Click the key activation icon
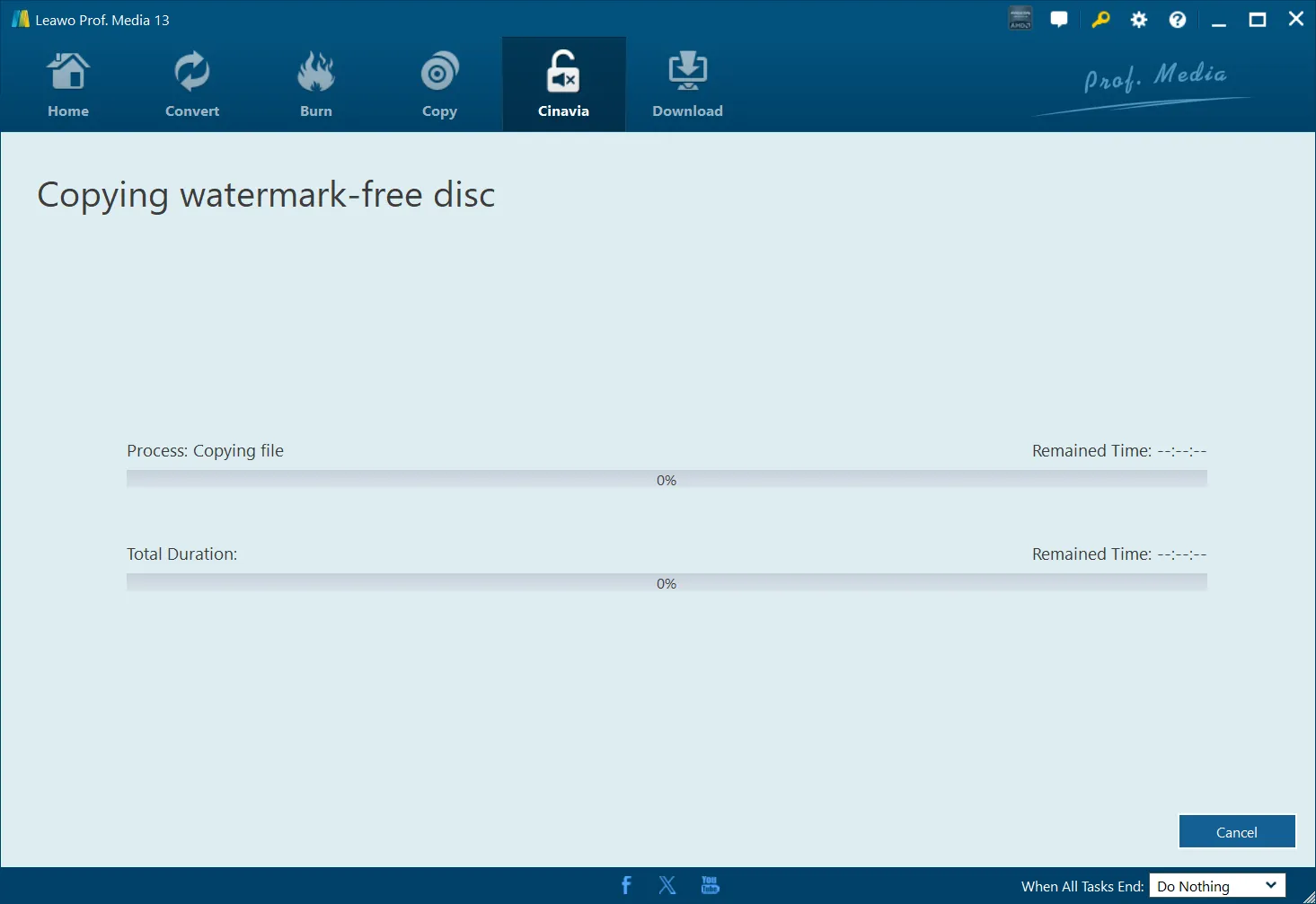 (1100, 19)
